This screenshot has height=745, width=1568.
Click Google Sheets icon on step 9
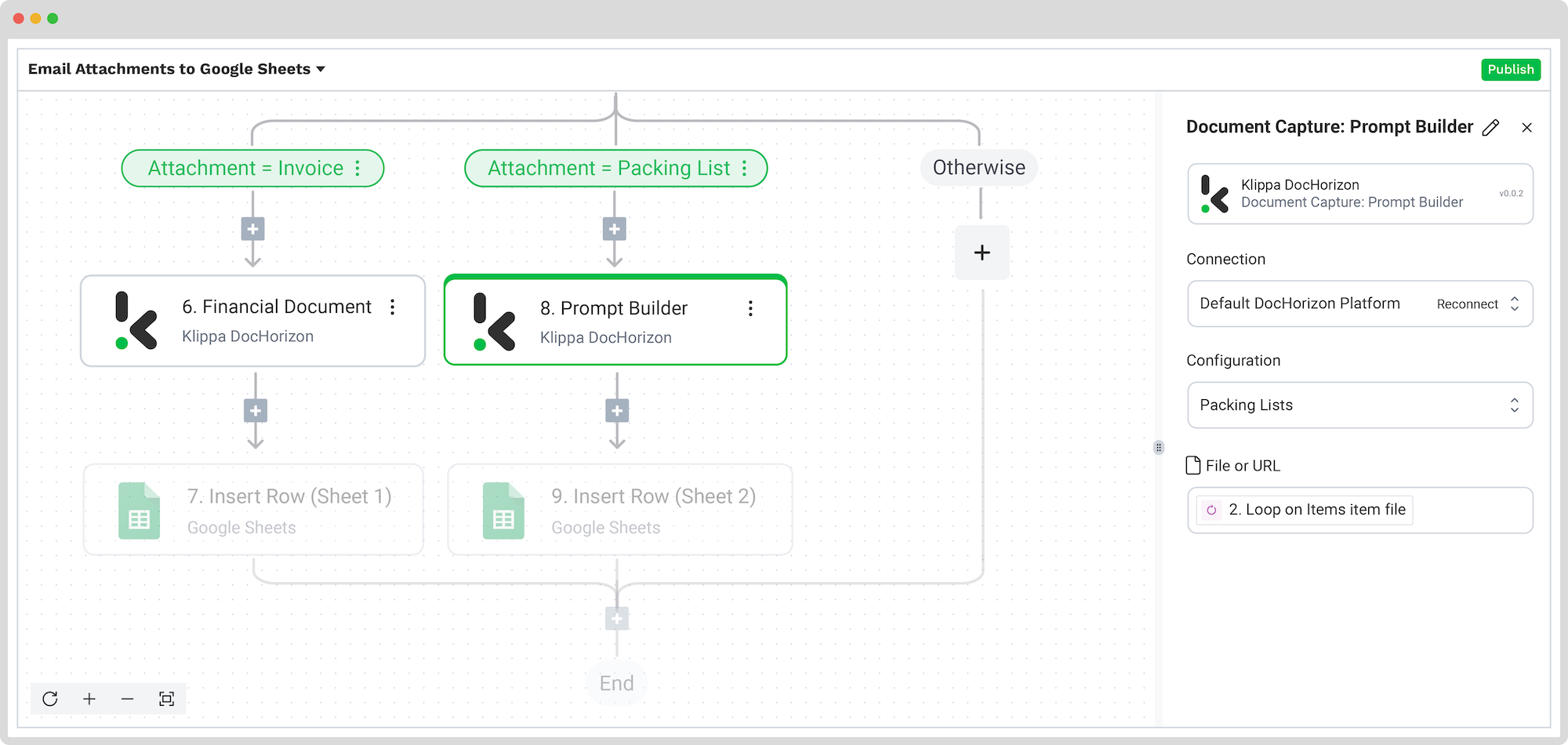503,511
